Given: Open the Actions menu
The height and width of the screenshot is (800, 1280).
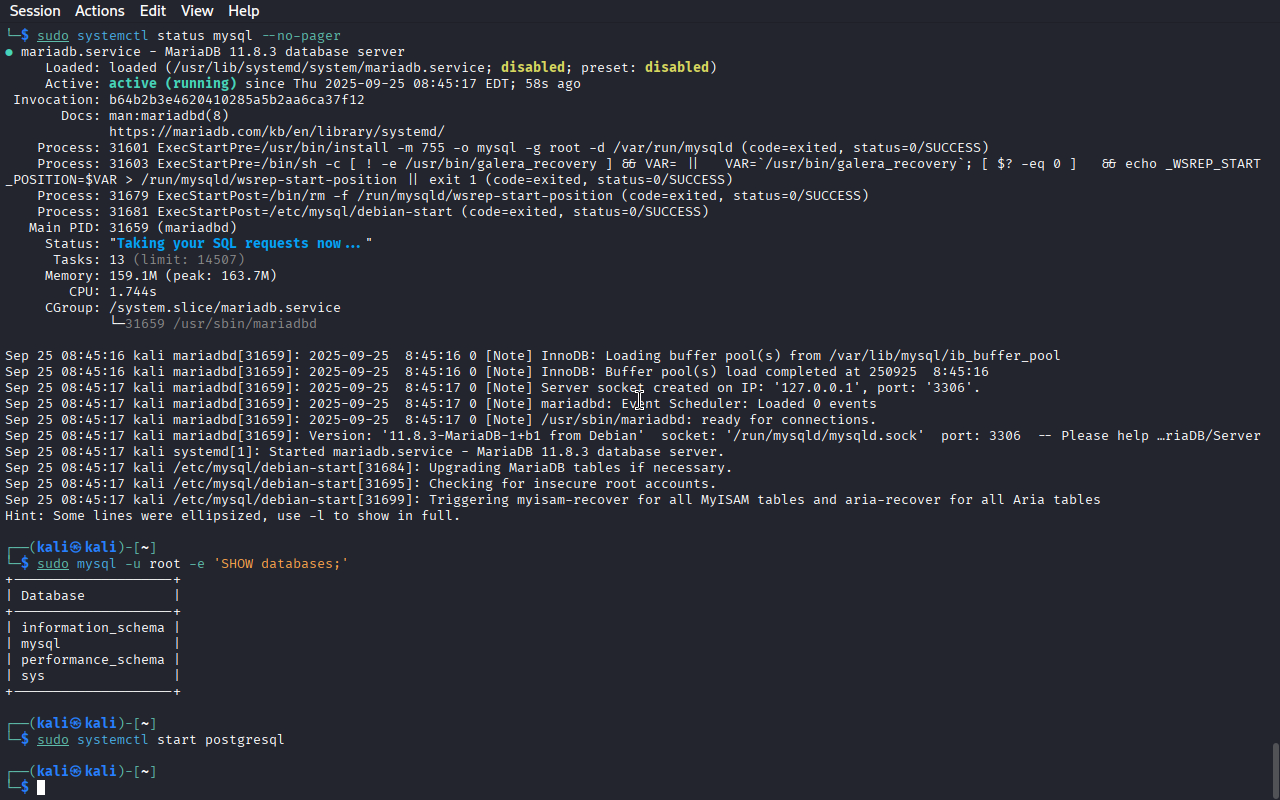Looking at the screenshot, I should pos(100,11).
